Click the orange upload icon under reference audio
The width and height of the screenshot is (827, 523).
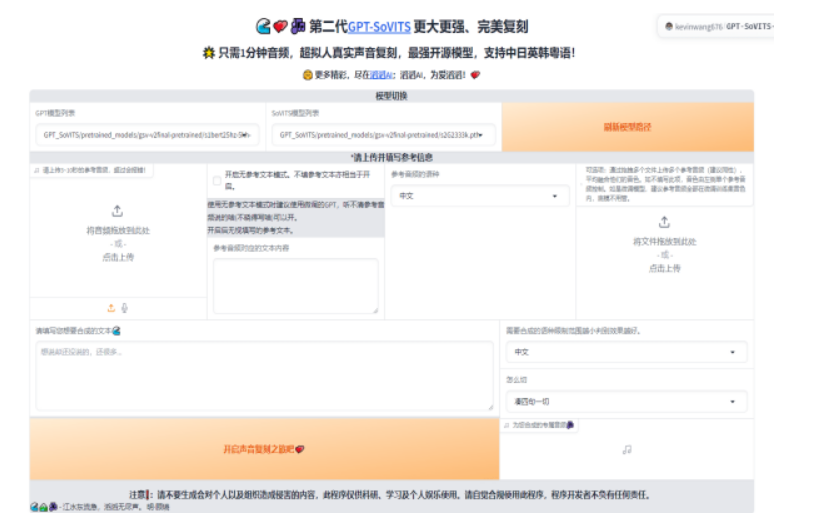click(x=111, y=308)
